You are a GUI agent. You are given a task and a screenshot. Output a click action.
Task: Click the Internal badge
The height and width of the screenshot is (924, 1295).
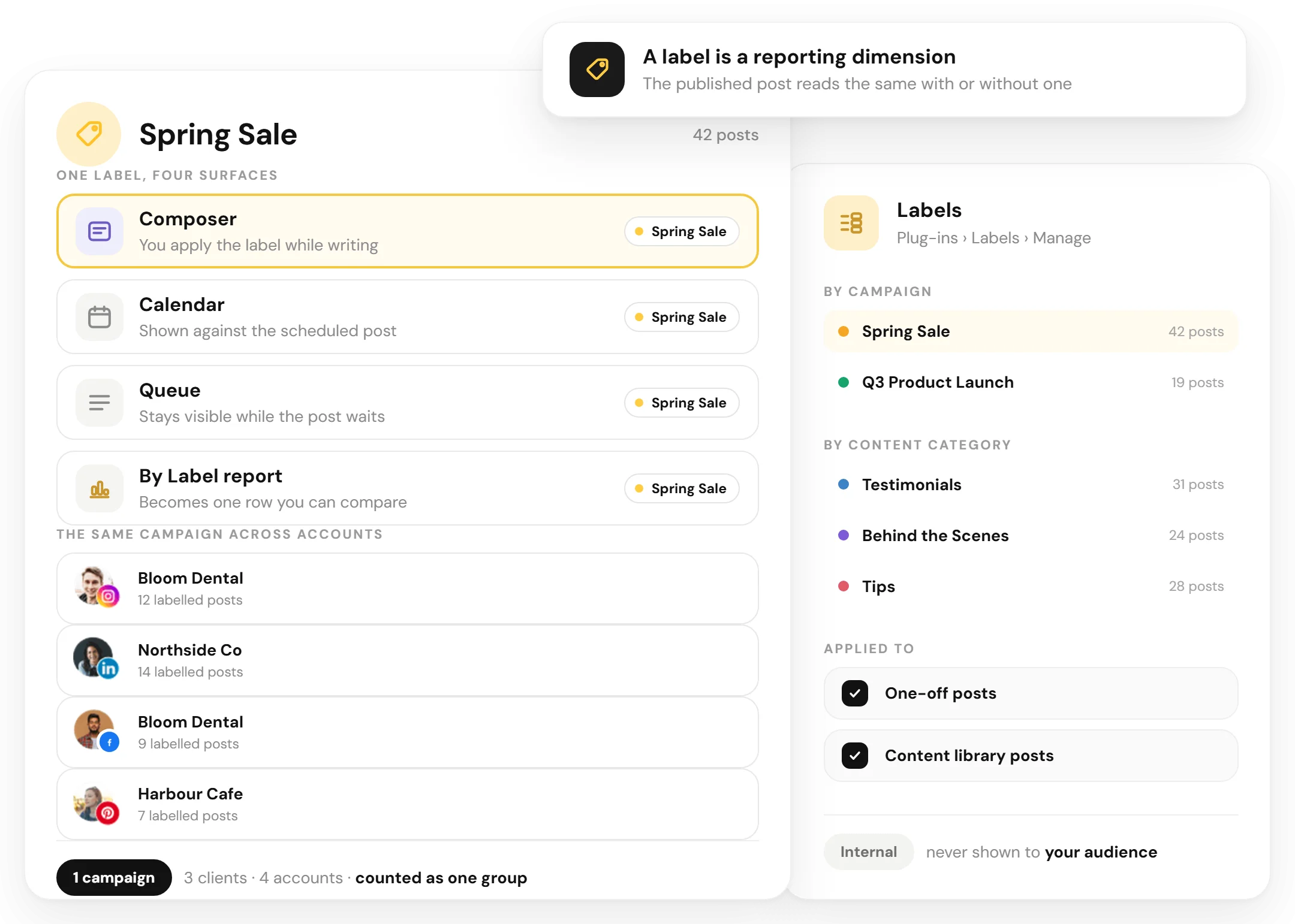(869, 852)
